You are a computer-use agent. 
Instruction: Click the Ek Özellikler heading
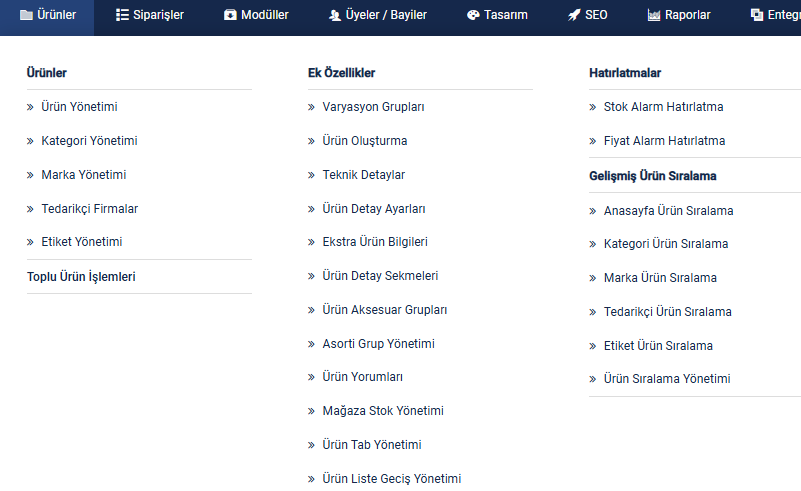tap(342, 73)
